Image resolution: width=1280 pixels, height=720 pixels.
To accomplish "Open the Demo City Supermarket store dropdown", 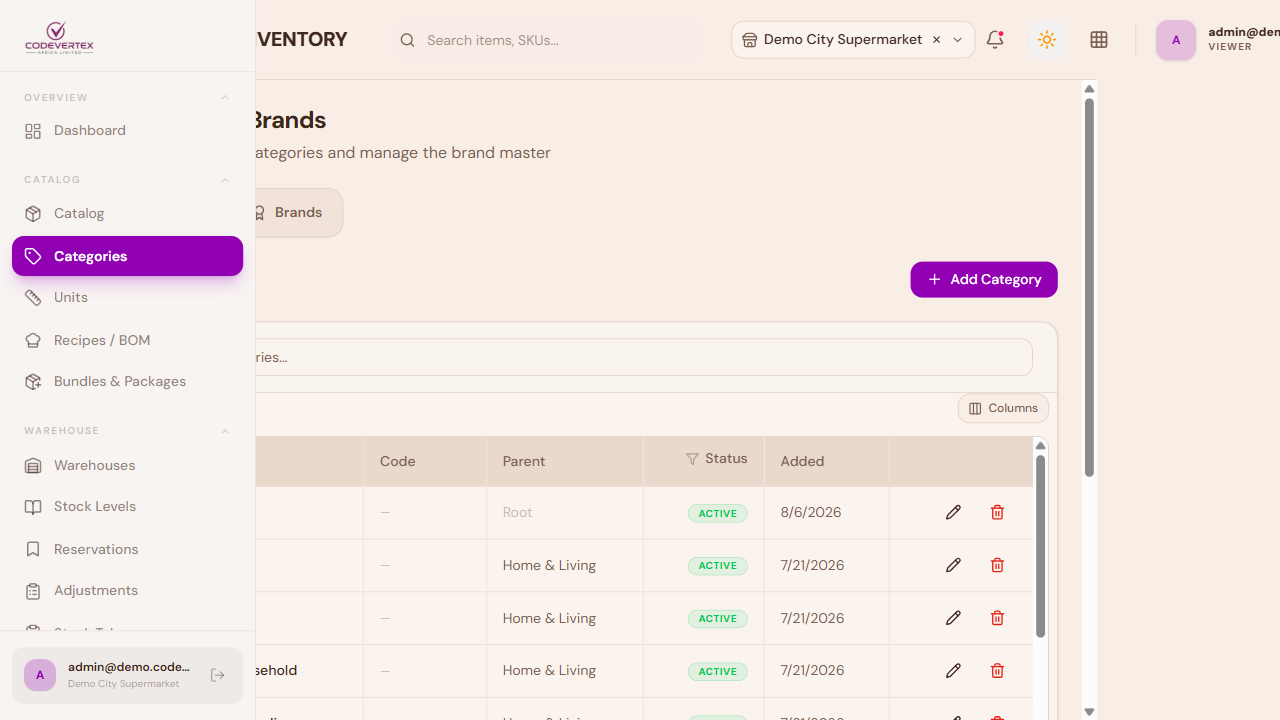I will (853, 40).
